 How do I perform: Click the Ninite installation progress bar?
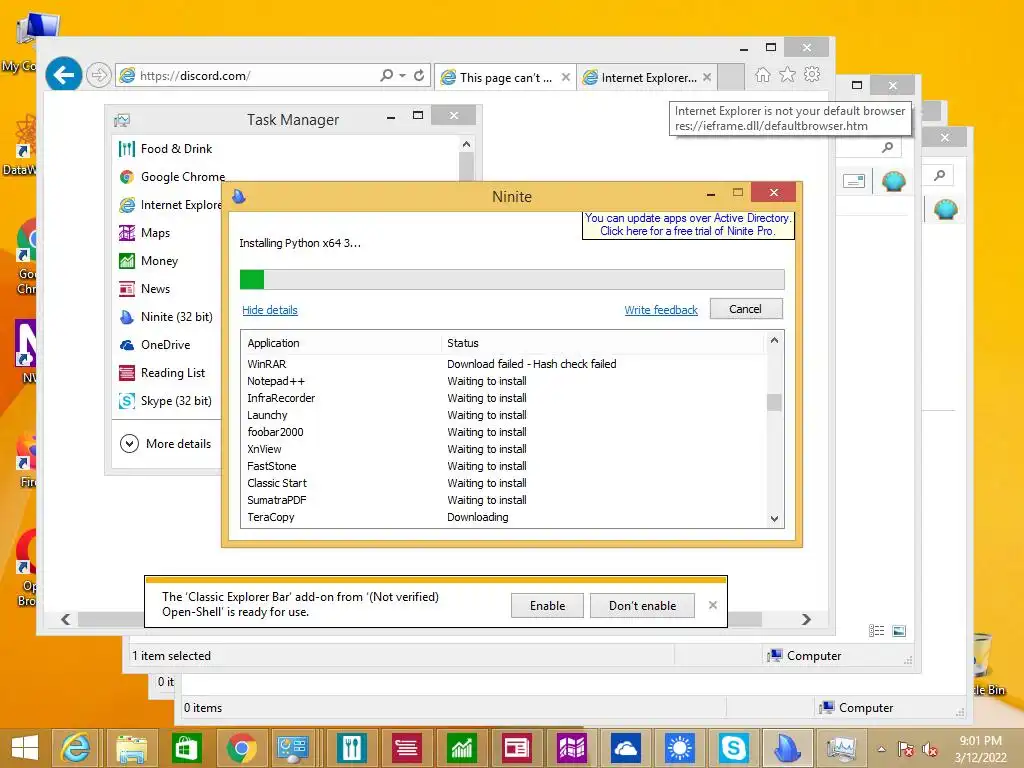(512, 280)
